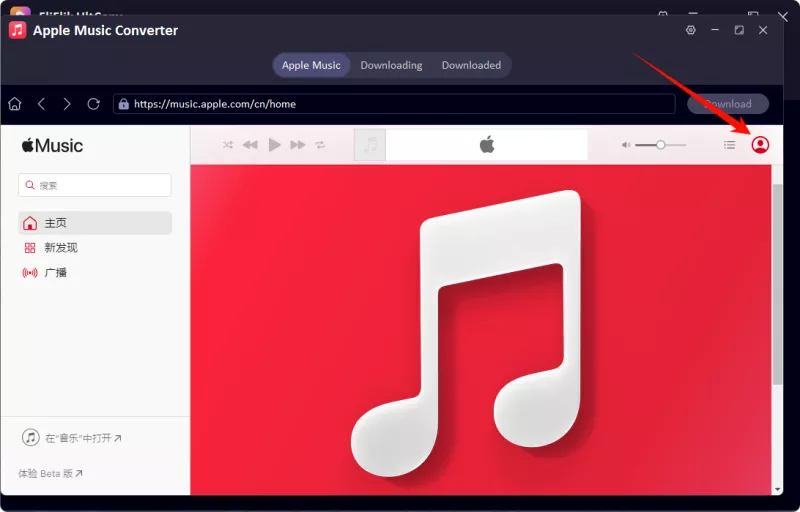Open the 体验 Beta 版 link
Screen dimensions: 800x512
coord(51,474)
